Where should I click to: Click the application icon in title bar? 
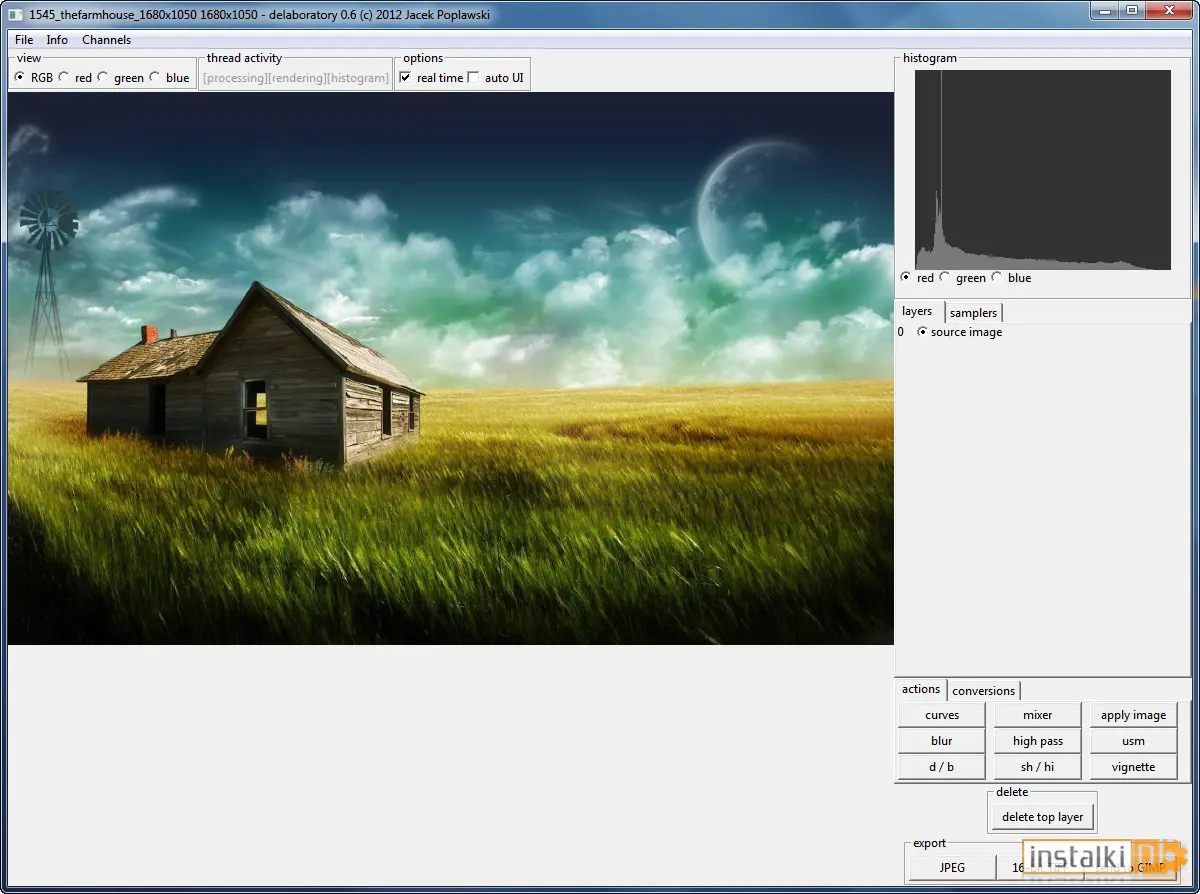point(17,14)
